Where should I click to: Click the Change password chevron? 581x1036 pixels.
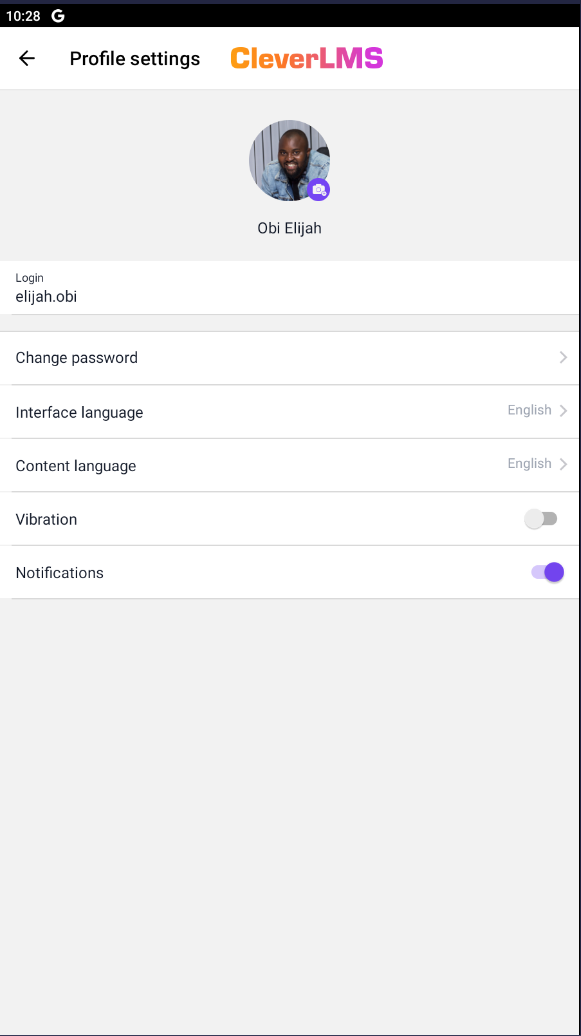(x=563, y=357)
